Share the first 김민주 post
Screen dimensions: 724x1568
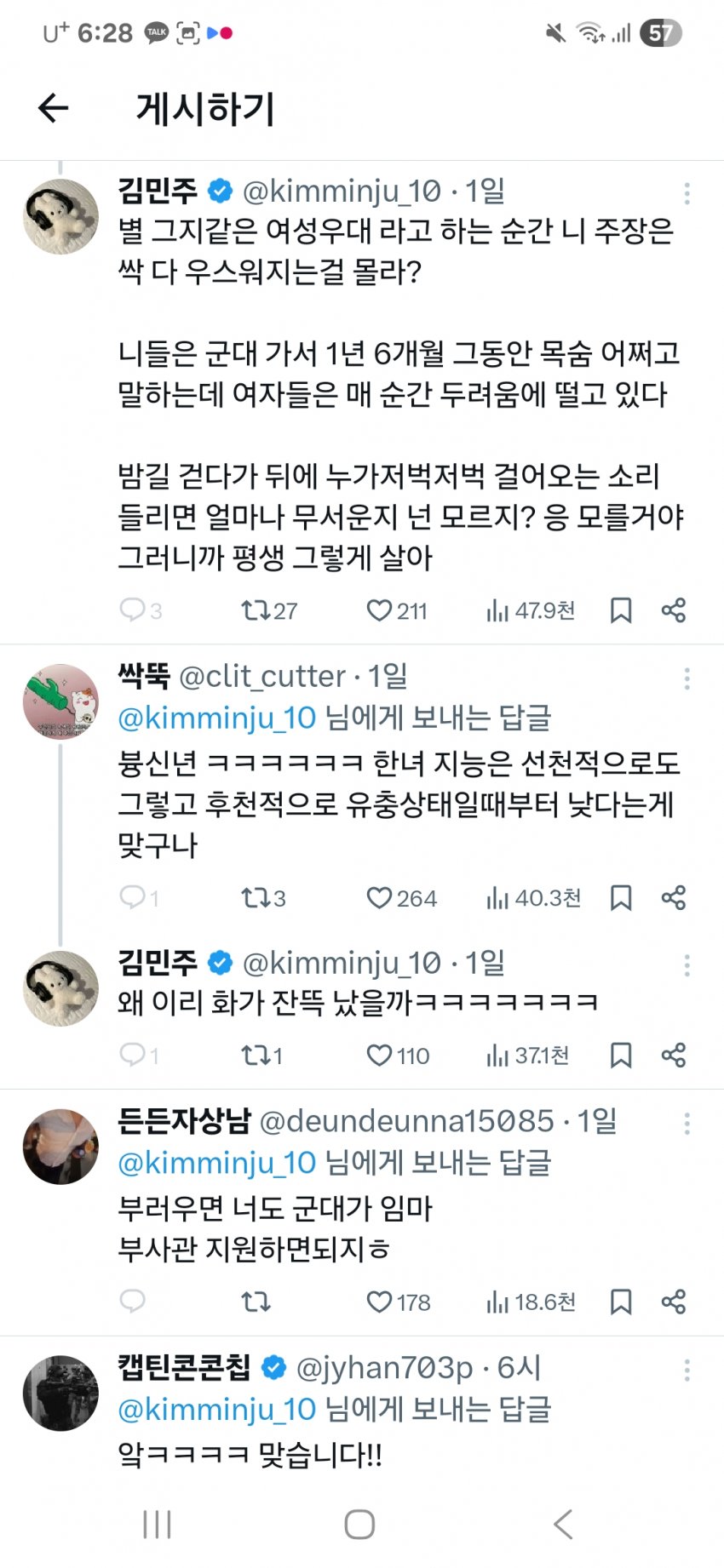tap(673, 610)
